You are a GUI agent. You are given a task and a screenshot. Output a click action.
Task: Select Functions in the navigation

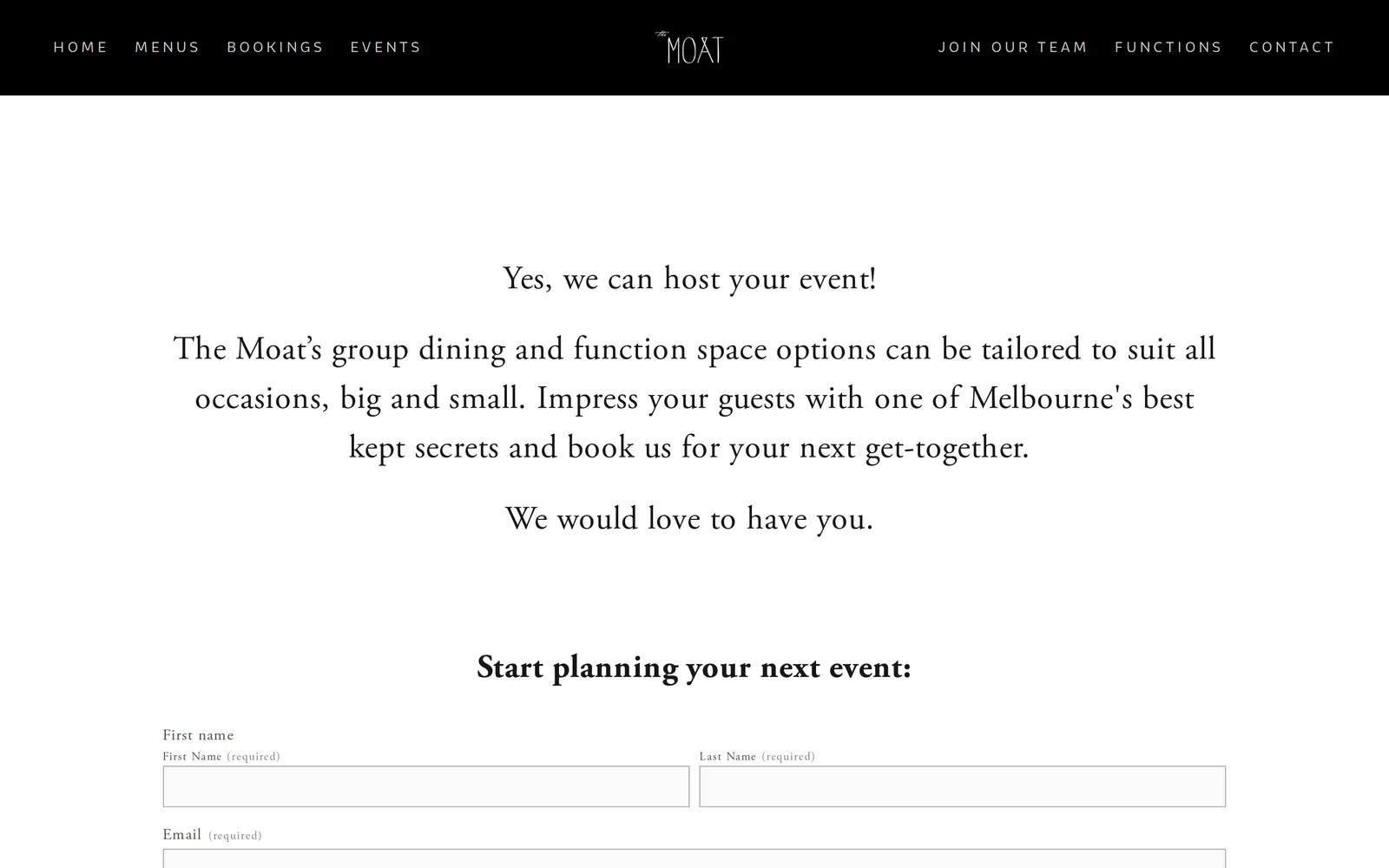click(1168, 47)
